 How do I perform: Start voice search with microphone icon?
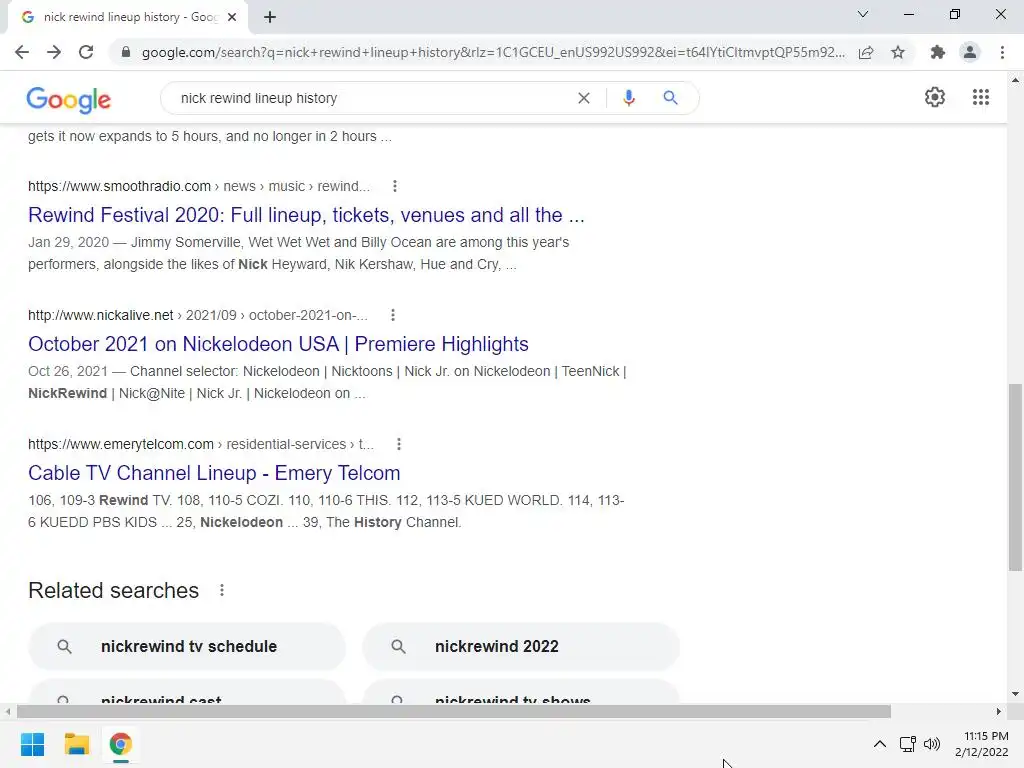coord(629,98)
